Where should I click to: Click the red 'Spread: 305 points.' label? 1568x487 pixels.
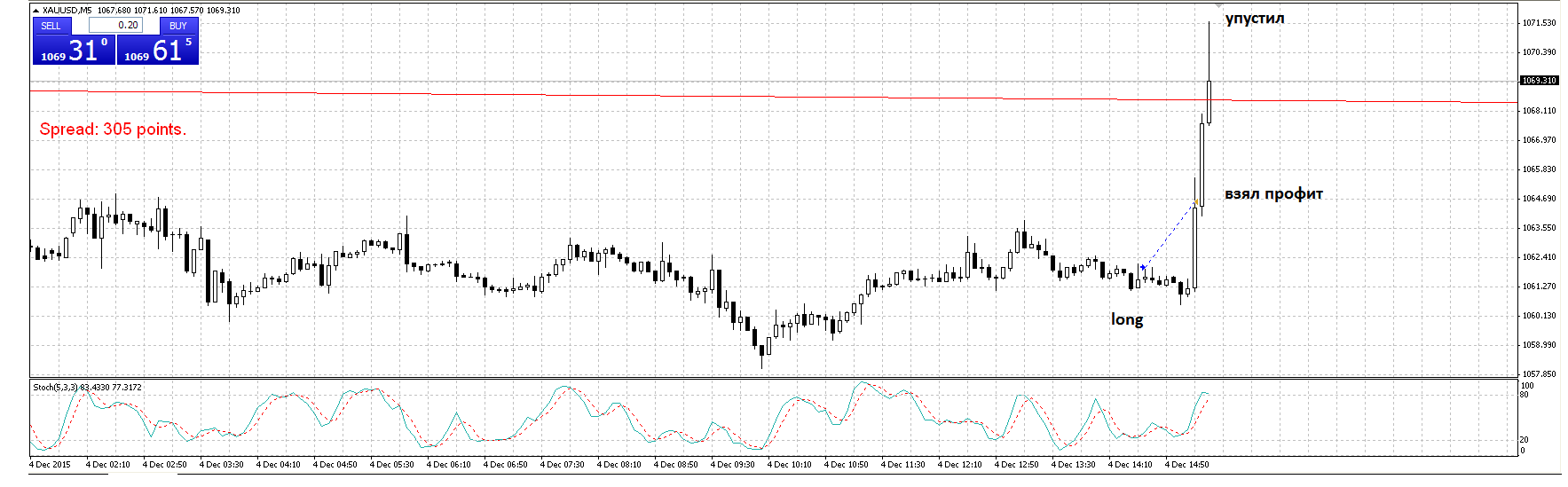click(x=113, y=130)
